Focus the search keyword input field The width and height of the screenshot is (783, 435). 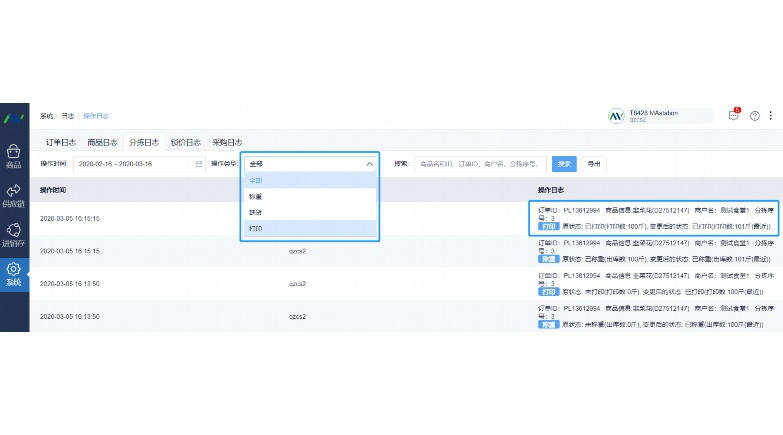pyautogui.click(x=480, y=164)
